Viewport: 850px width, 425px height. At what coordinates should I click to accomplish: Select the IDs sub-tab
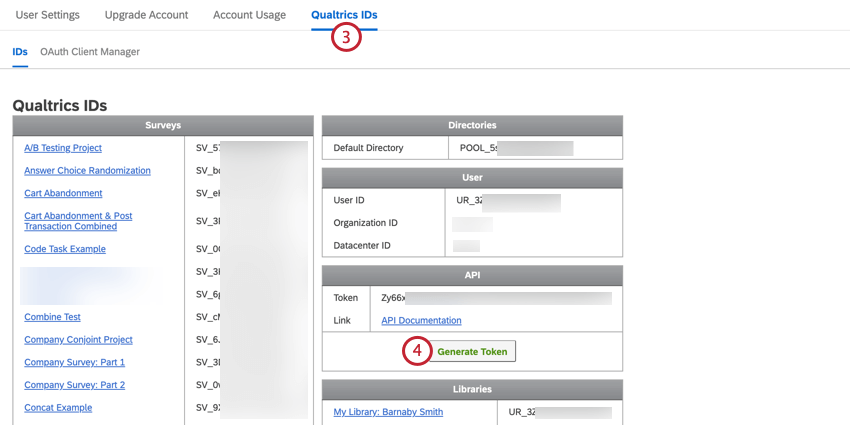(x=20, y=51)
